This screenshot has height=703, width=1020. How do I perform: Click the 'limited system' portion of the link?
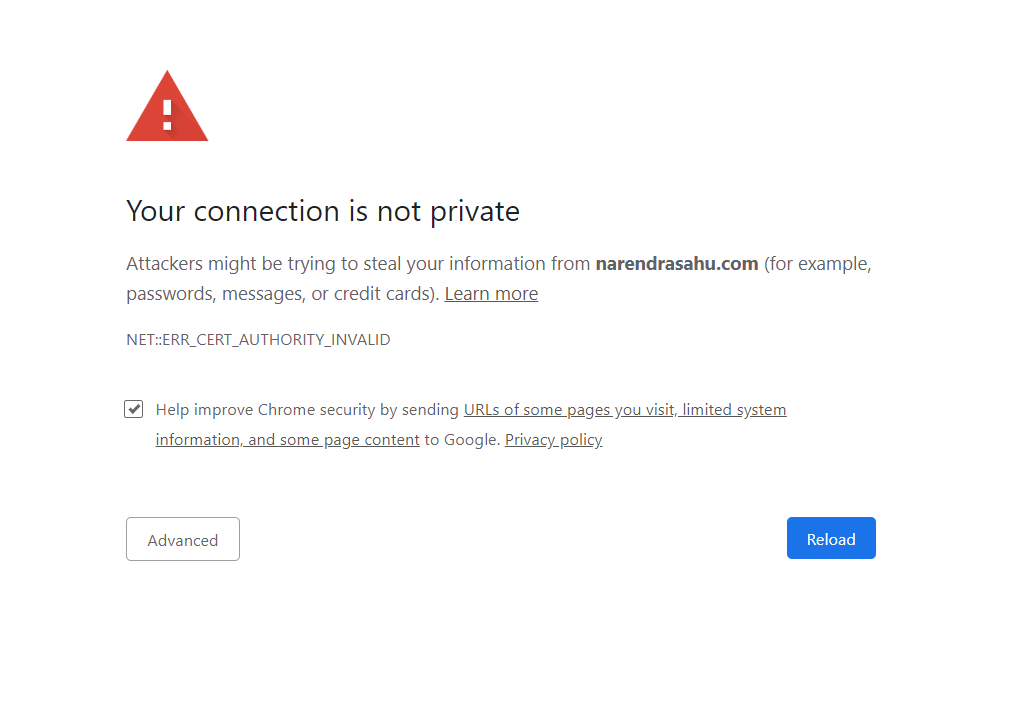(x=734, y=410)
